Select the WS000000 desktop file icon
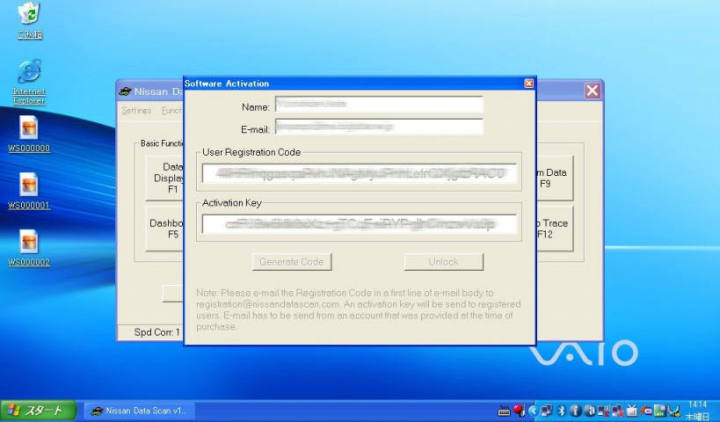 point(29,134)
